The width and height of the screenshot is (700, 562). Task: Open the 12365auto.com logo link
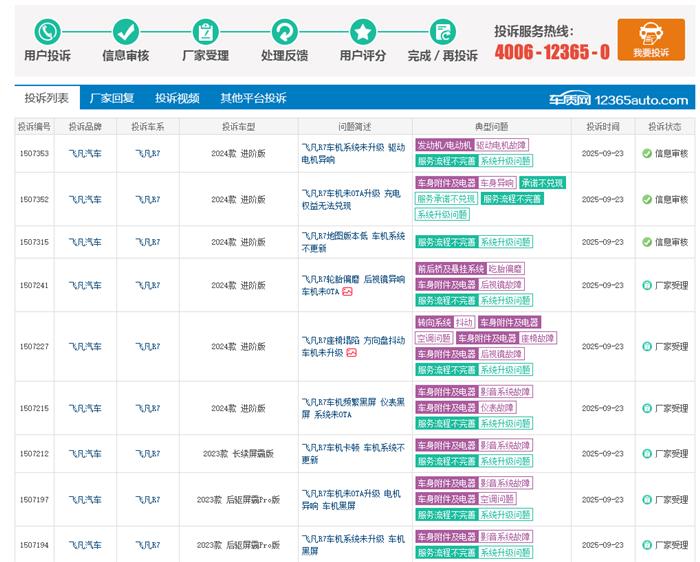pyautogui.click(x=618, y=99)
